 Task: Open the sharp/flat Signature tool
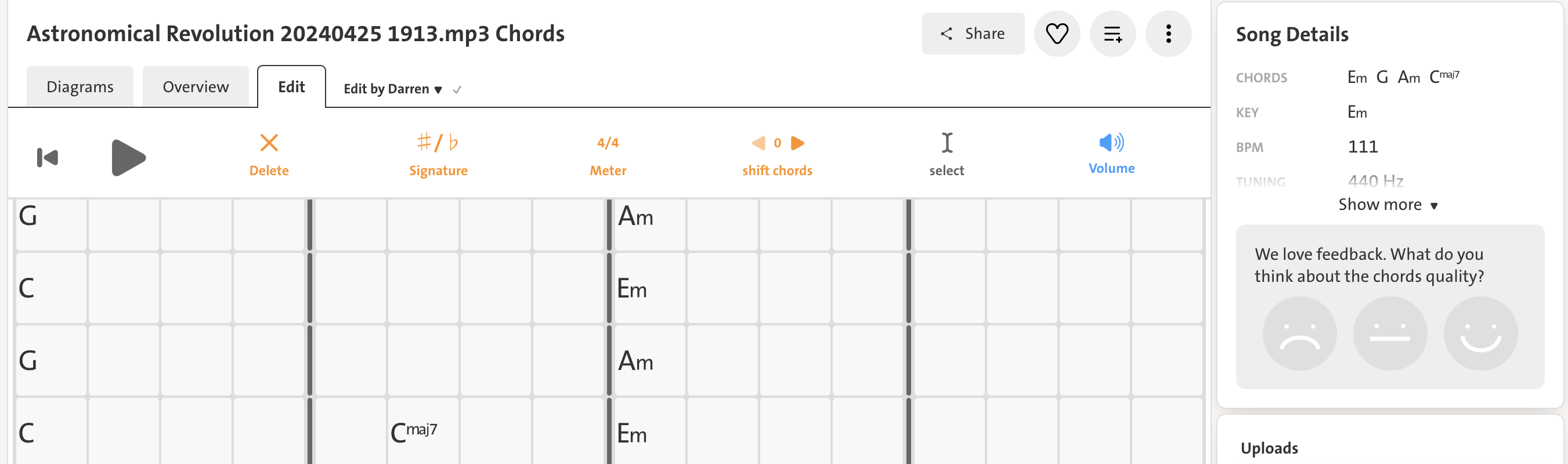438,143
